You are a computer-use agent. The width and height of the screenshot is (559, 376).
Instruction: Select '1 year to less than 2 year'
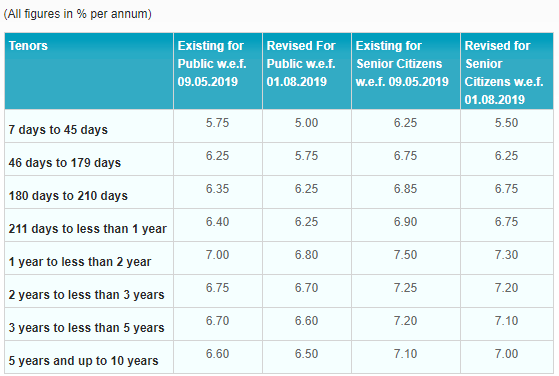(x=80, y=262)
